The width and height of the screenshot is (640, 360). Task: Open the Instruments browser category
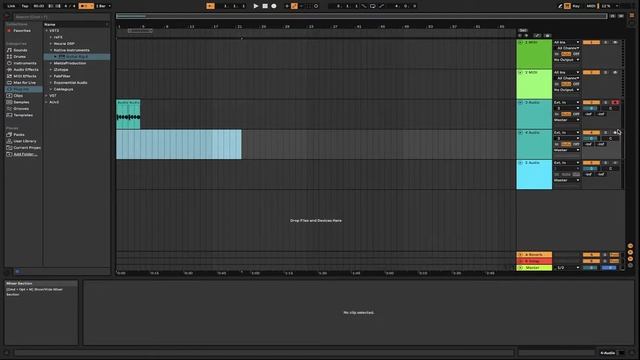coord(24,63)
